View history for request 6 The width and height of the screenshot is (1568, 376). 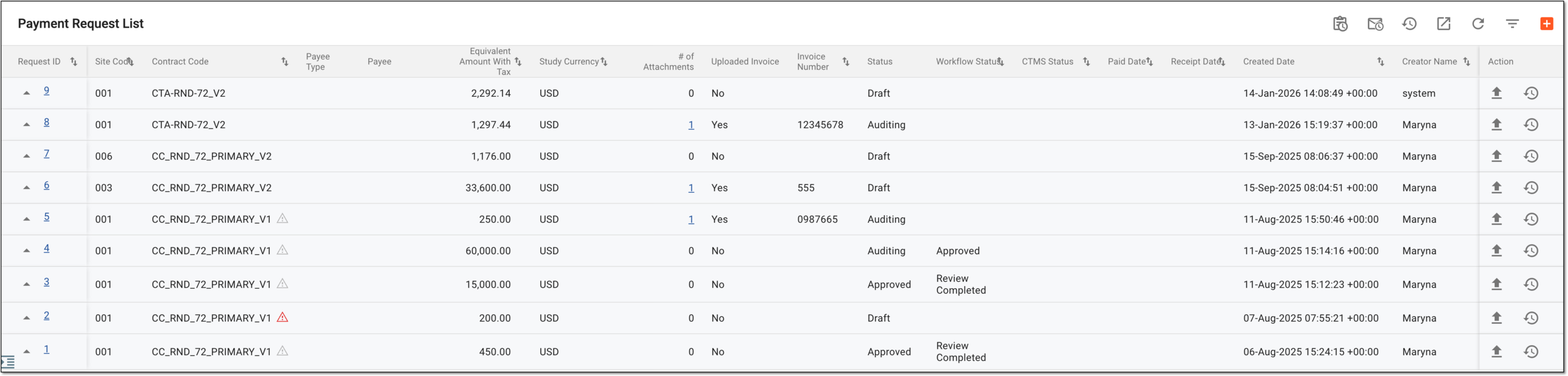pos(1531,187)
